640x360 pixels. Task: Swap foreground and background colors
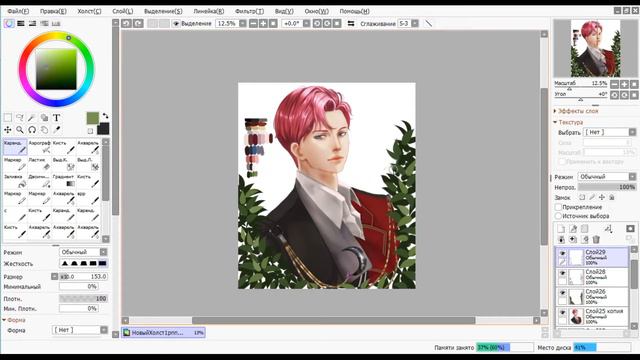105,116
